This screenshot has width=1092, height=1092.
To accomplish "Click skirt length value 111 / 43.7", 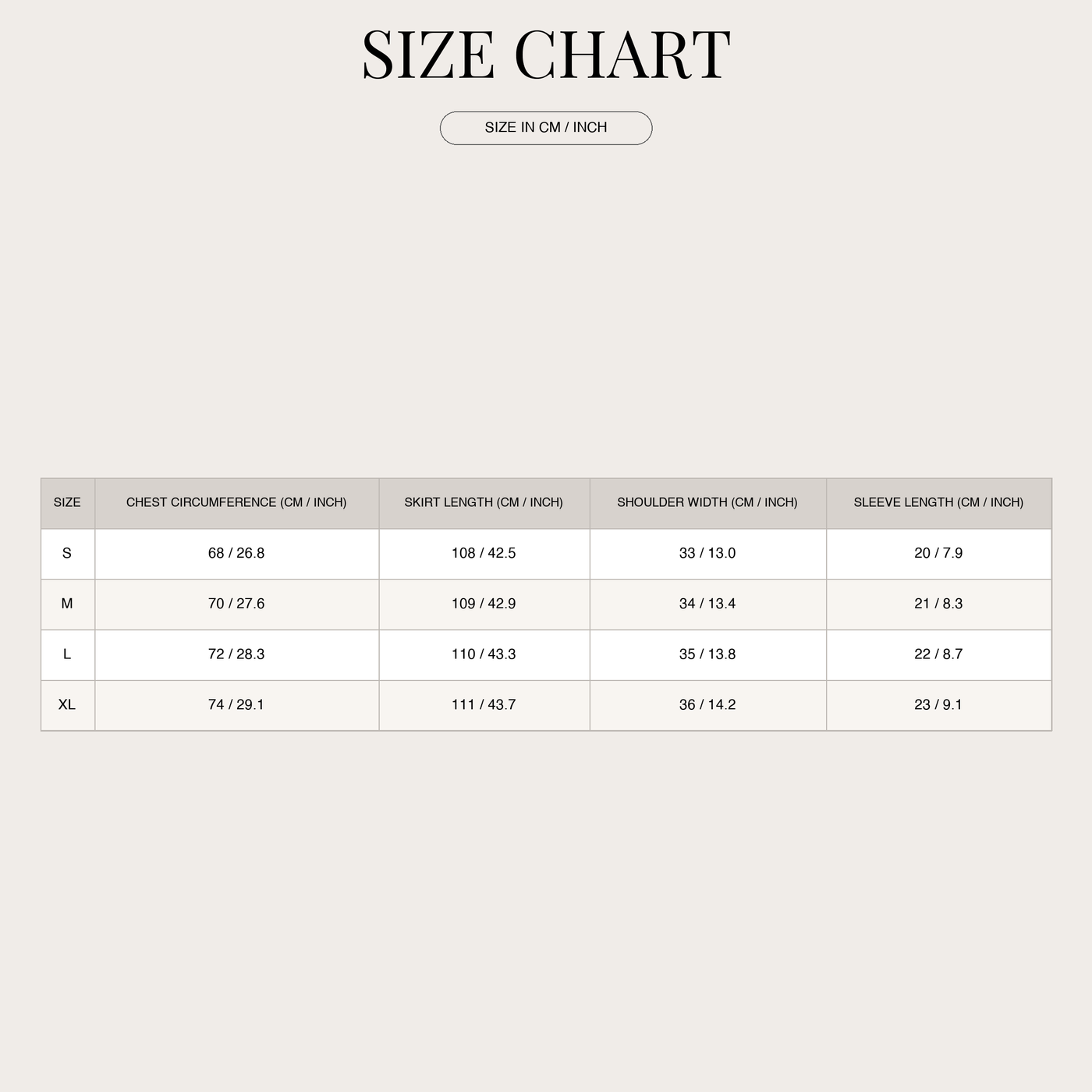I will [484, 704].
